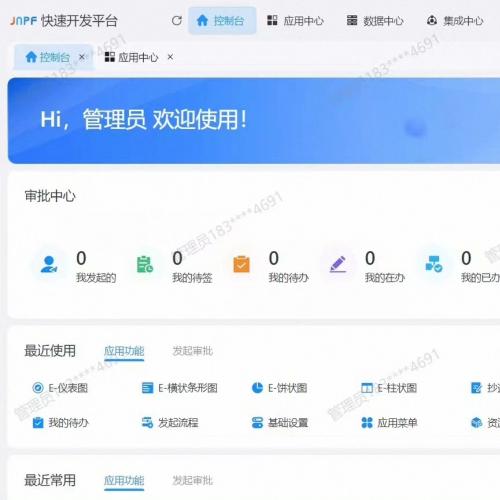Open the 应用菜单 shortcut

click(389, 423)
